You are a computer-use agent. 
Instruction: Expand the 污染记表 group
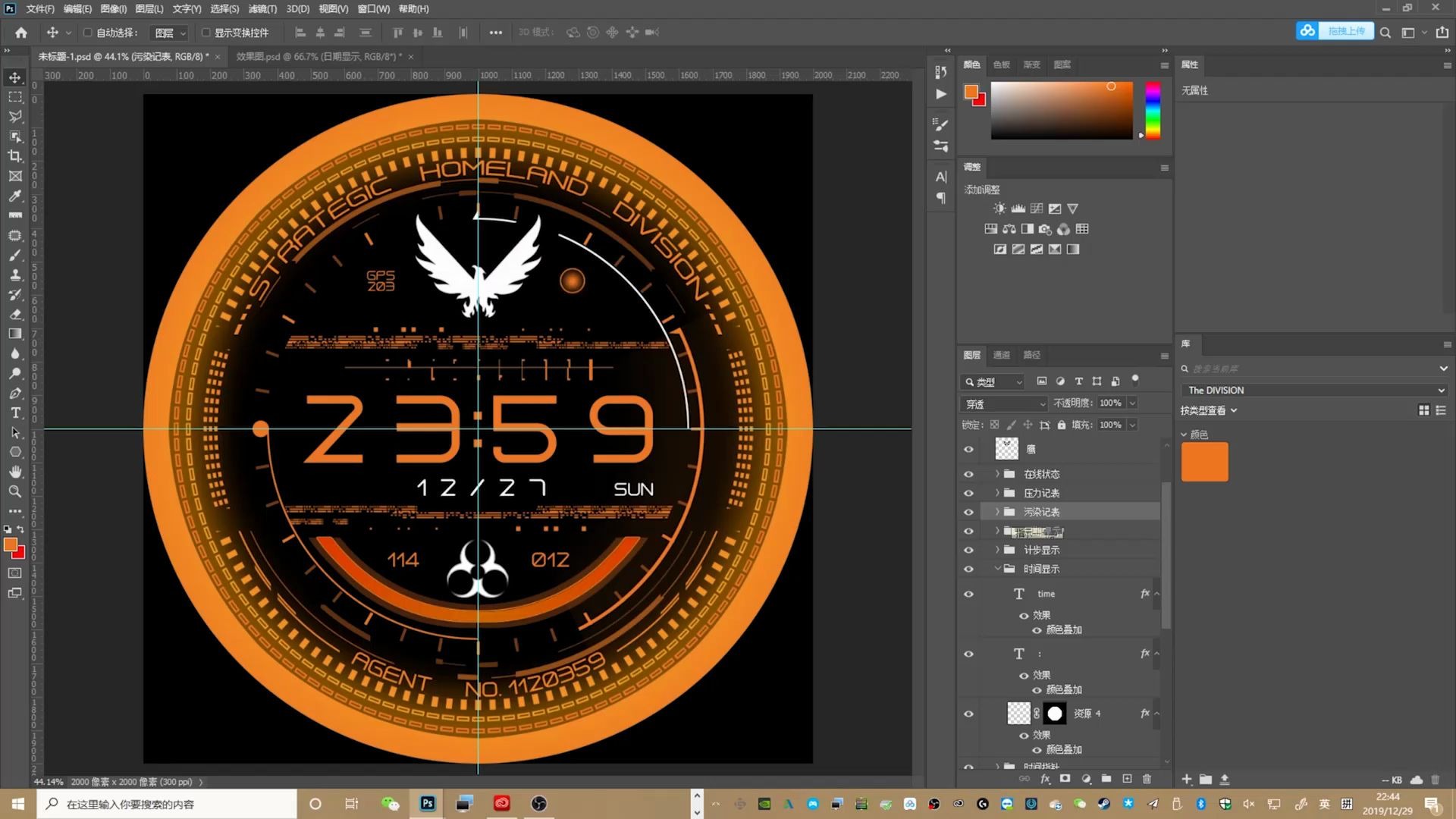(x=997, y=512)
